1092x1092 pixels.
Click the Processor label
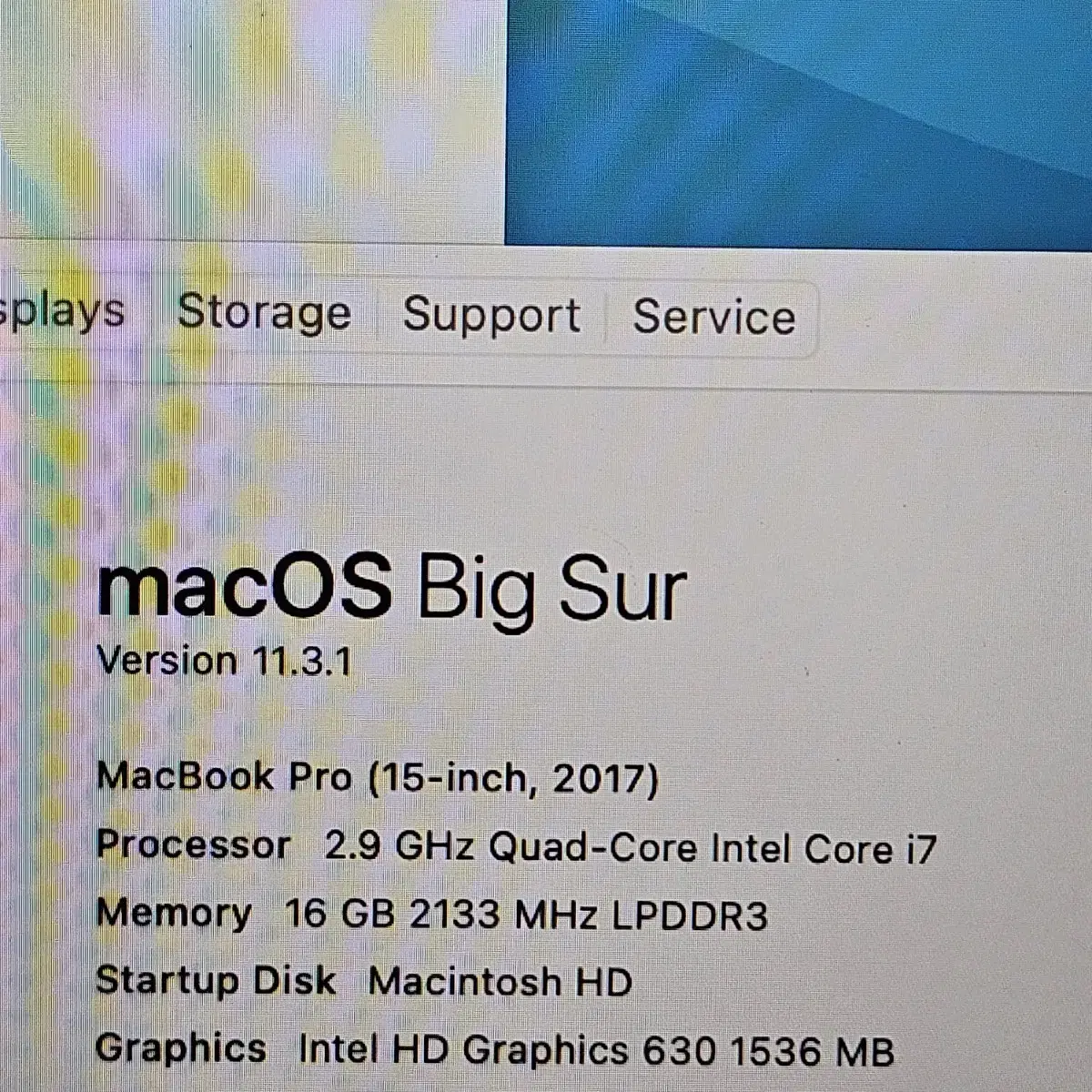point(193,846)
